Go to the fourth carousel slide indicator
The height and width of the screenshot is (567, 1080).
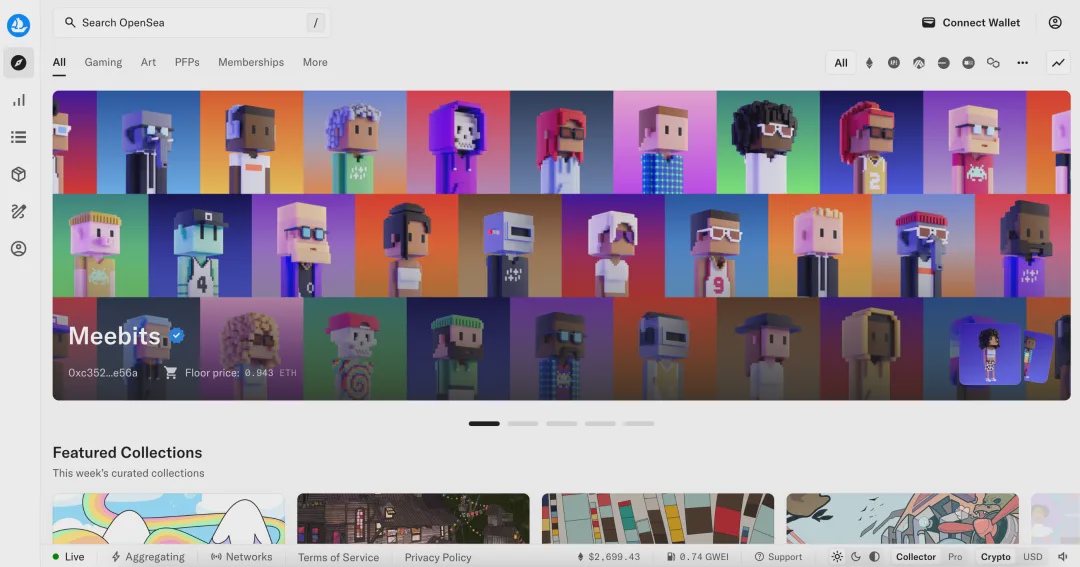(600, 424)
